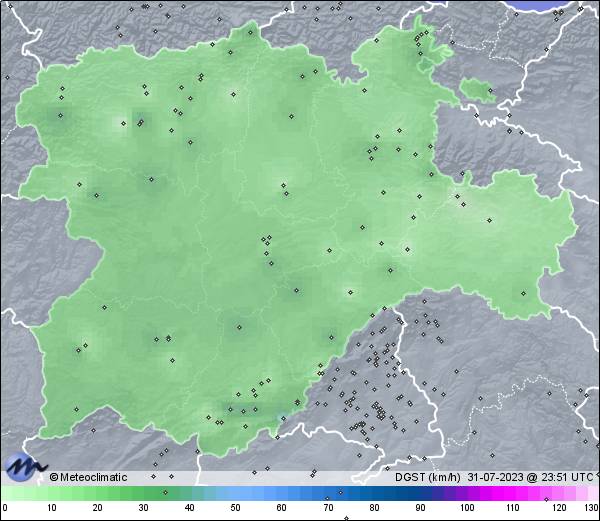Click the 23:51 UTC time text
The width and height of the screenshot is (600, 521).
tap(566, 477)
